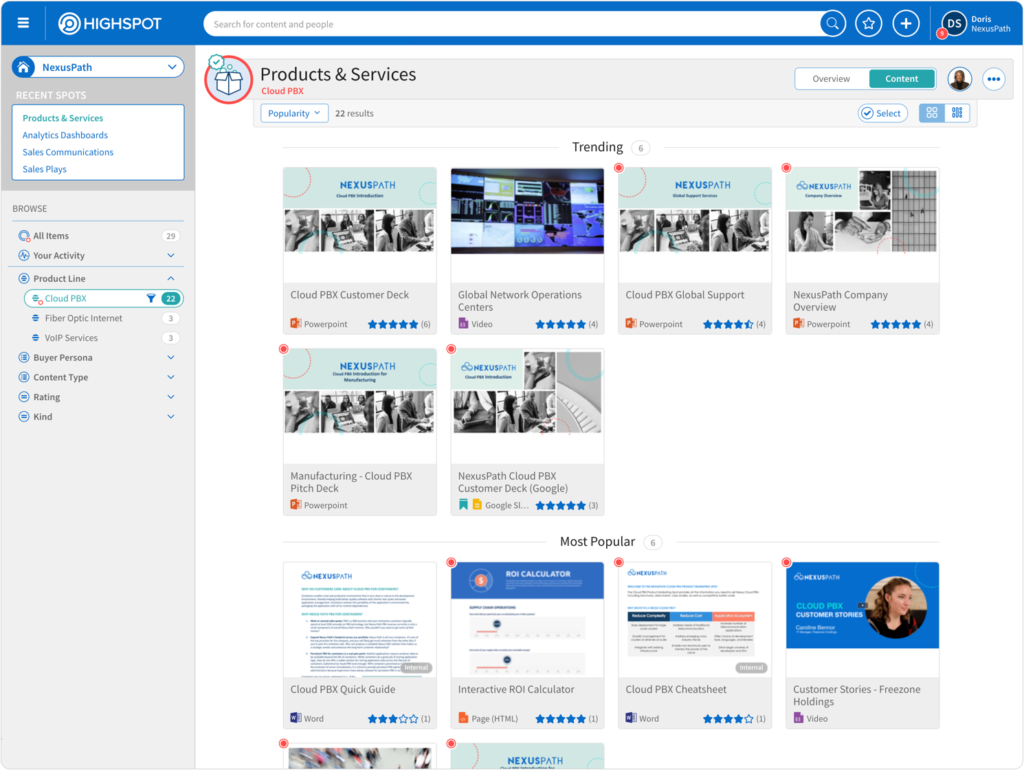The image size is (1024, 770).
Task: Select the Cloud PBX filter
Action: [x=104, y=298]
